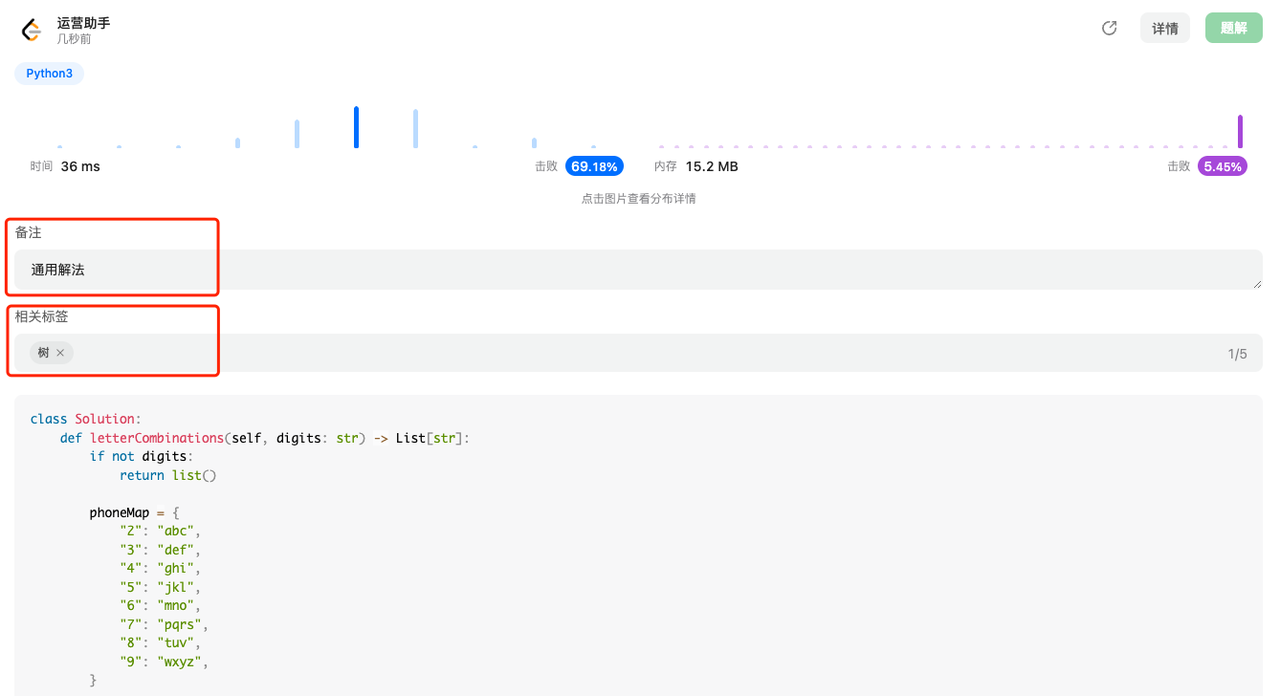Click the 1/5 tag counter
The image size is (1280, 696).
[1237, 354]
